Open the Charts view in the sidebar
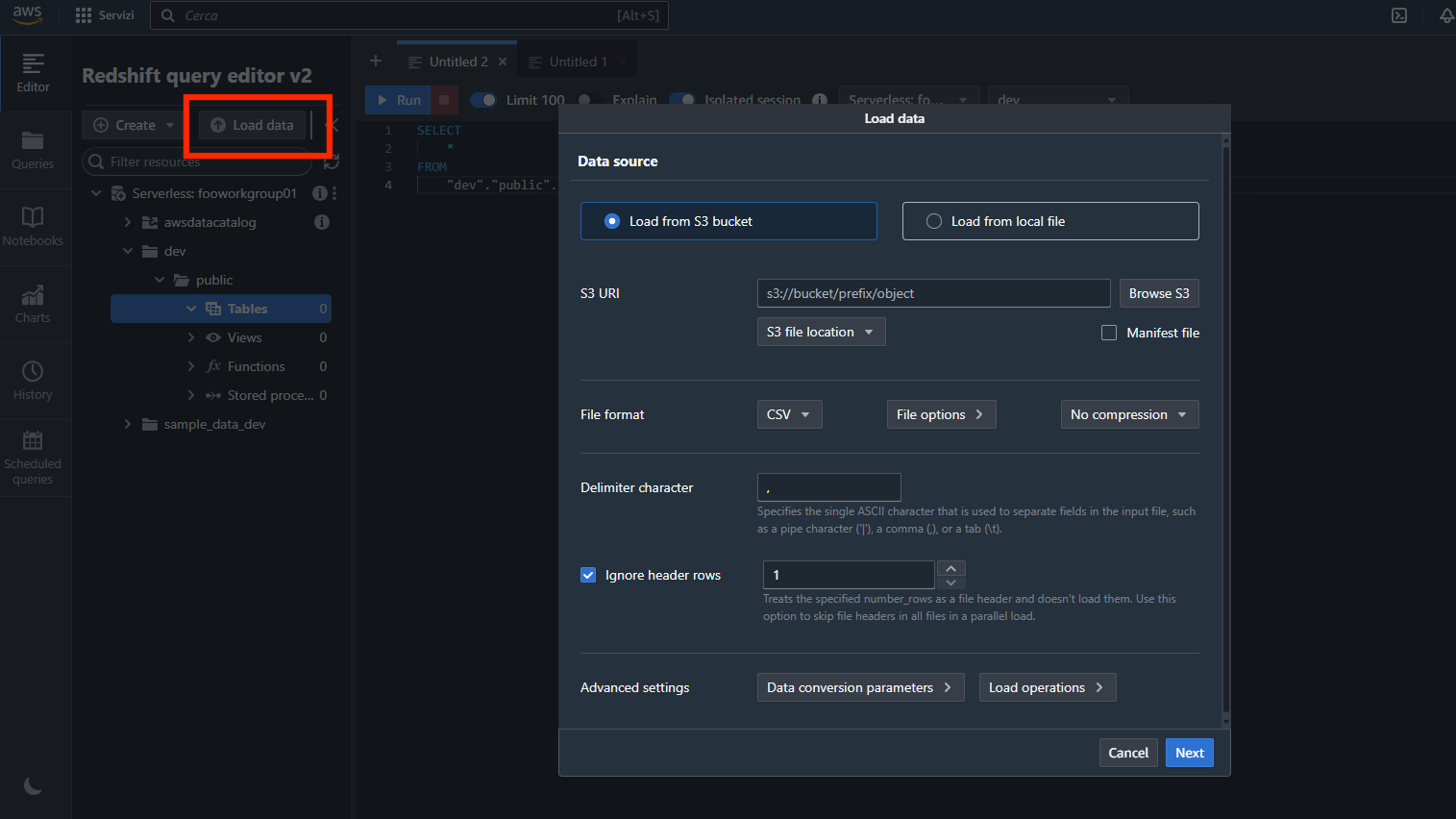 pyautogui.click(x=33, y=304)
